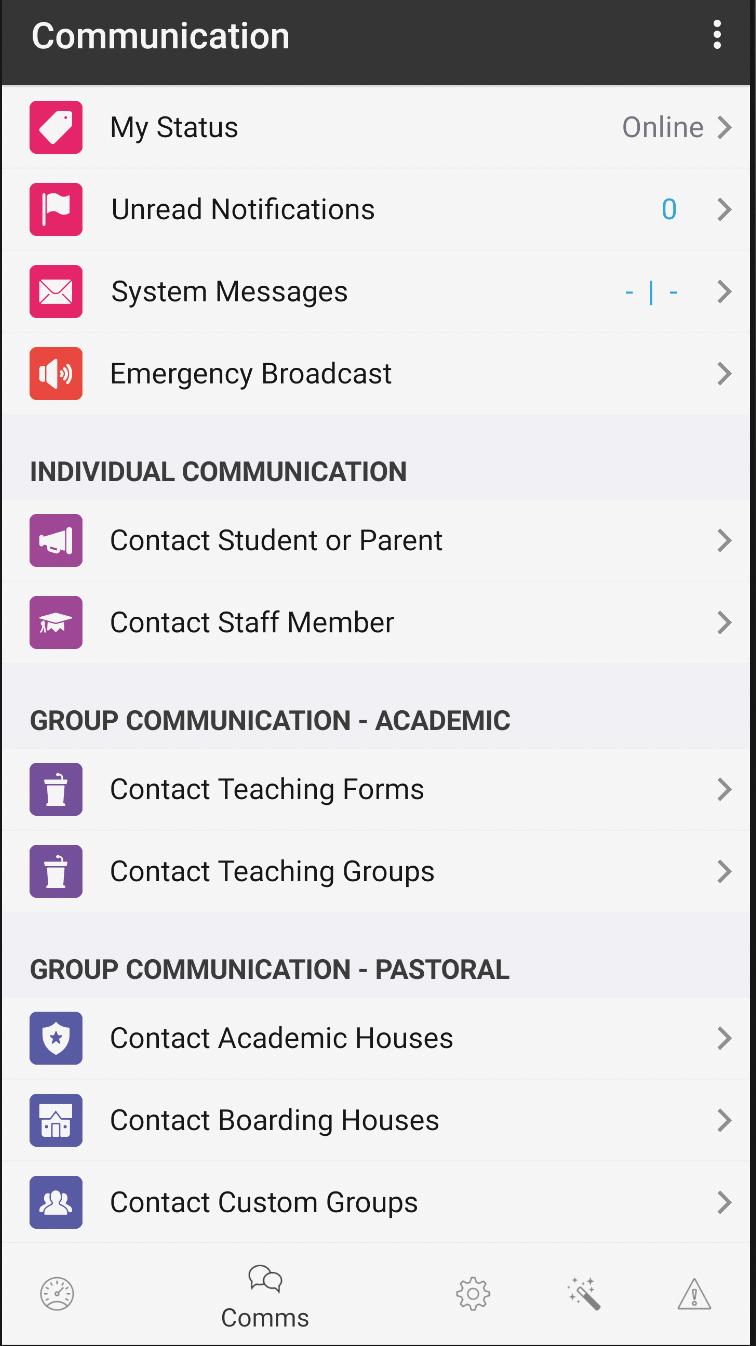Open the warning triangle alerts tab

pos(694,1294)
